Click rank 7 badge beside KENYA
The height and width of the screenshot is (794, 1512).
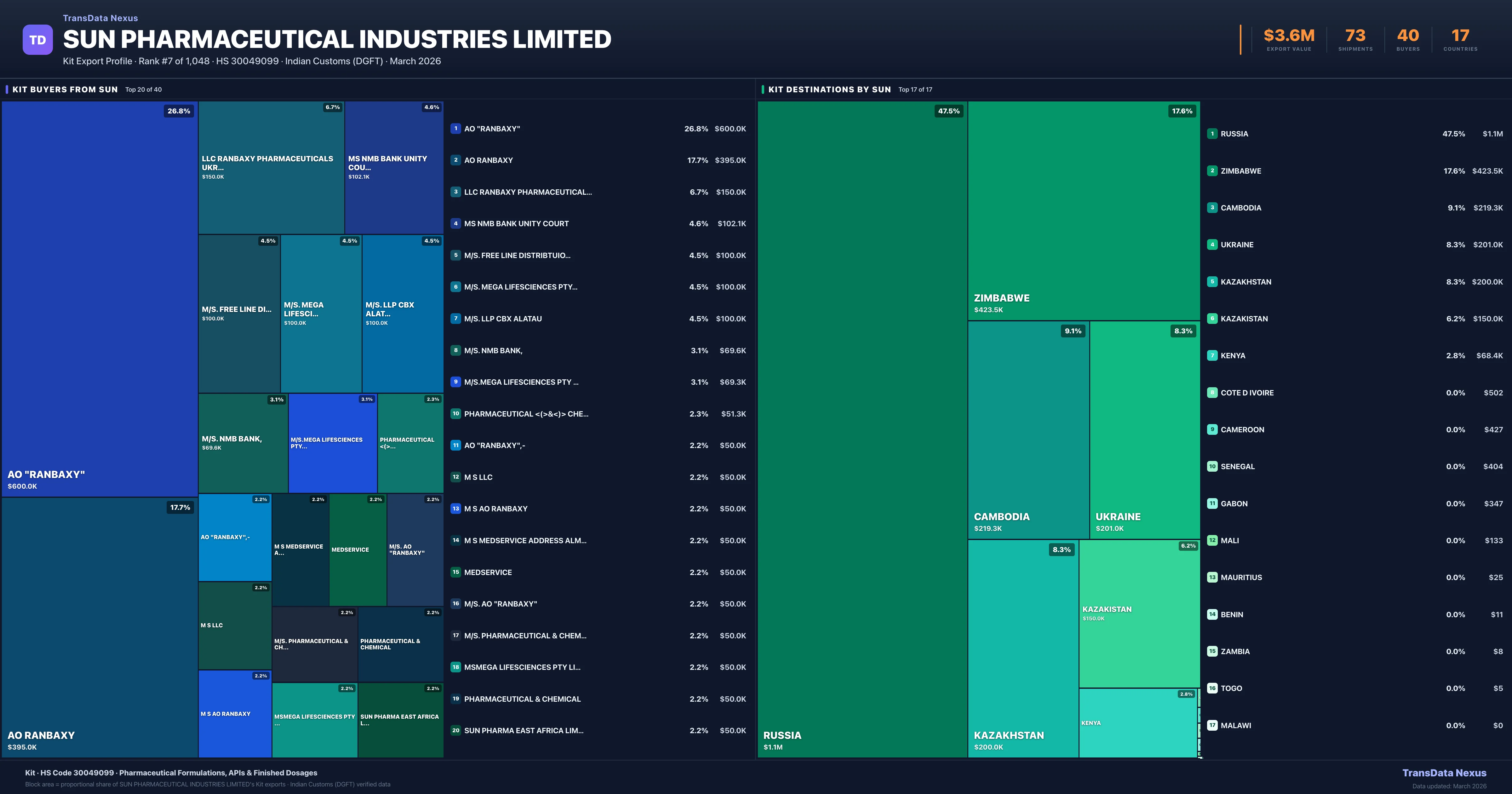coord(1212,356)
